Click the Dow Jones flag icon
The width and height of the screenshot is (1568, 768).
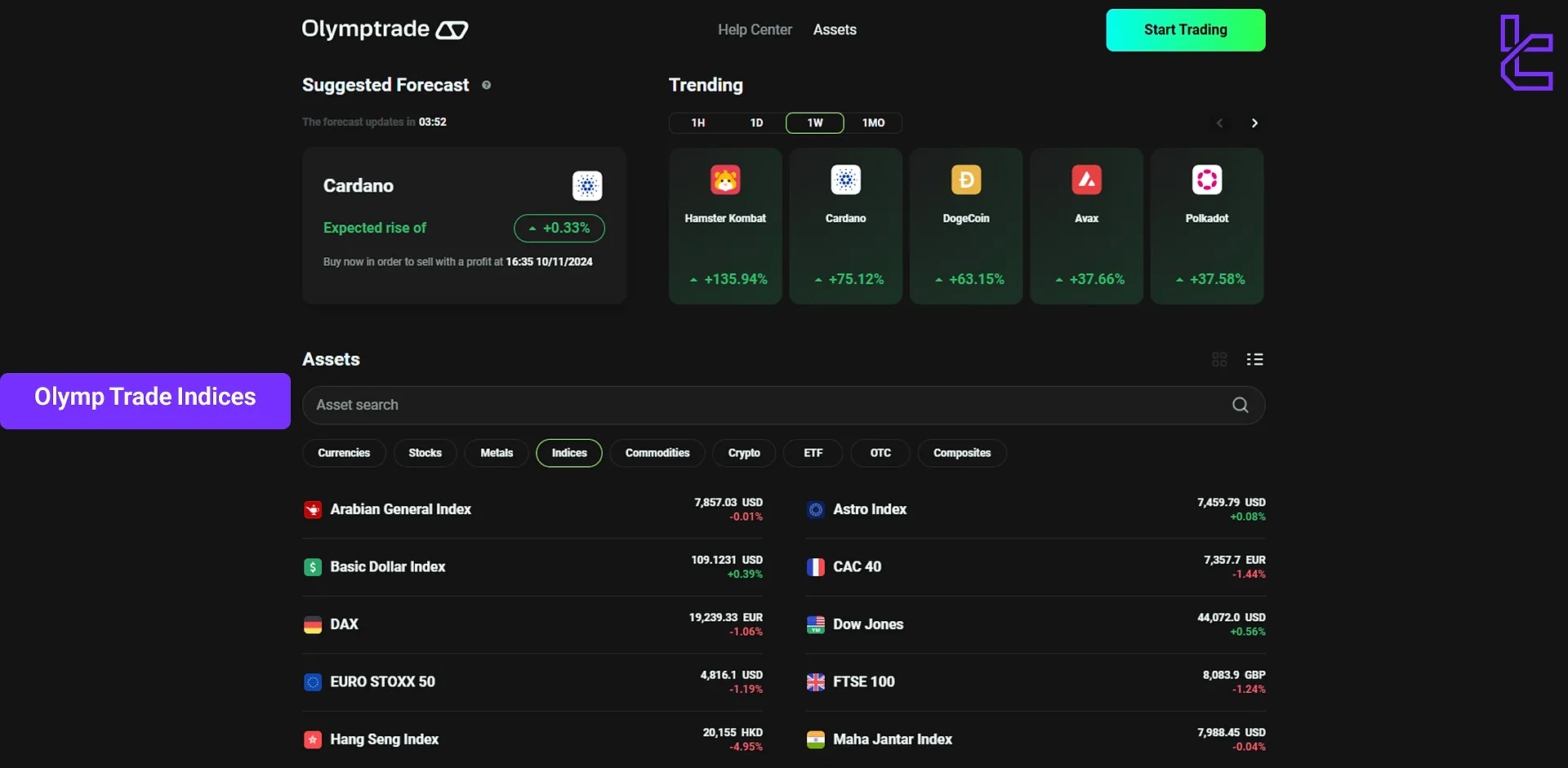[x=816, y=625]
